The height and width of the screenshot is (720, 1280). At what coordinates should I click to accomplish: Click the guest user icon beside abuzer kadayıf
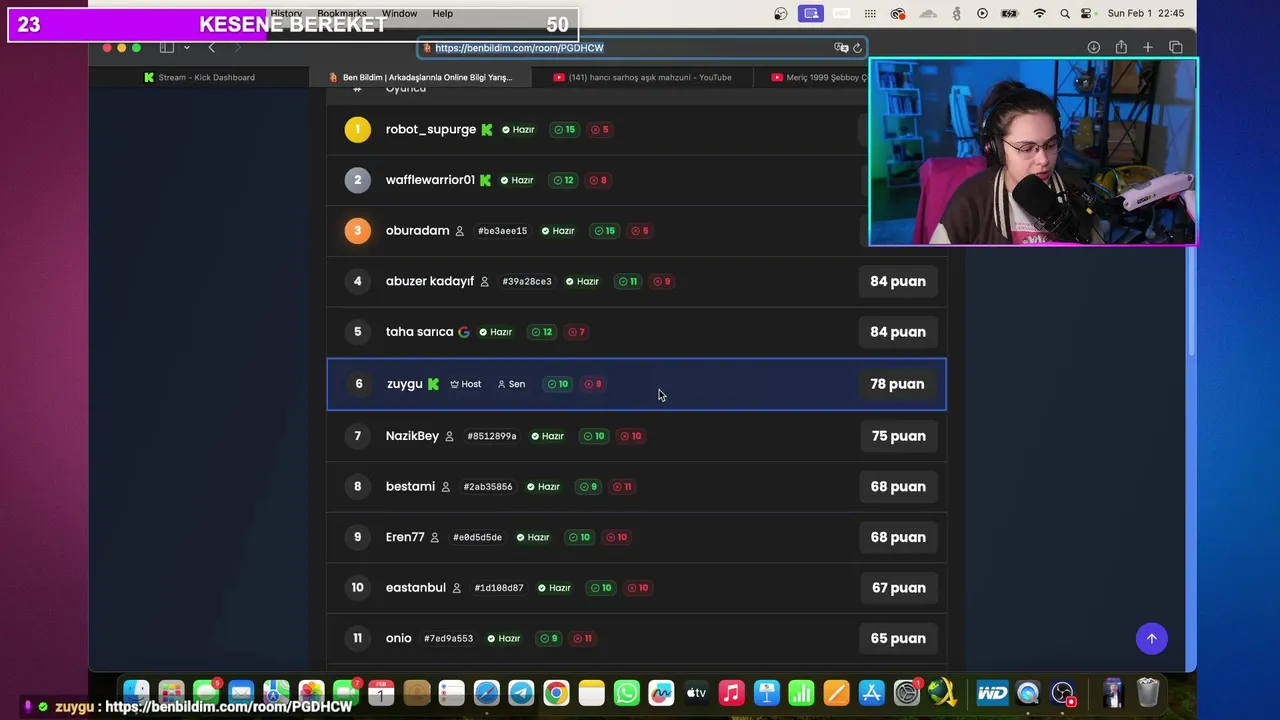click(x=484, y=282)
